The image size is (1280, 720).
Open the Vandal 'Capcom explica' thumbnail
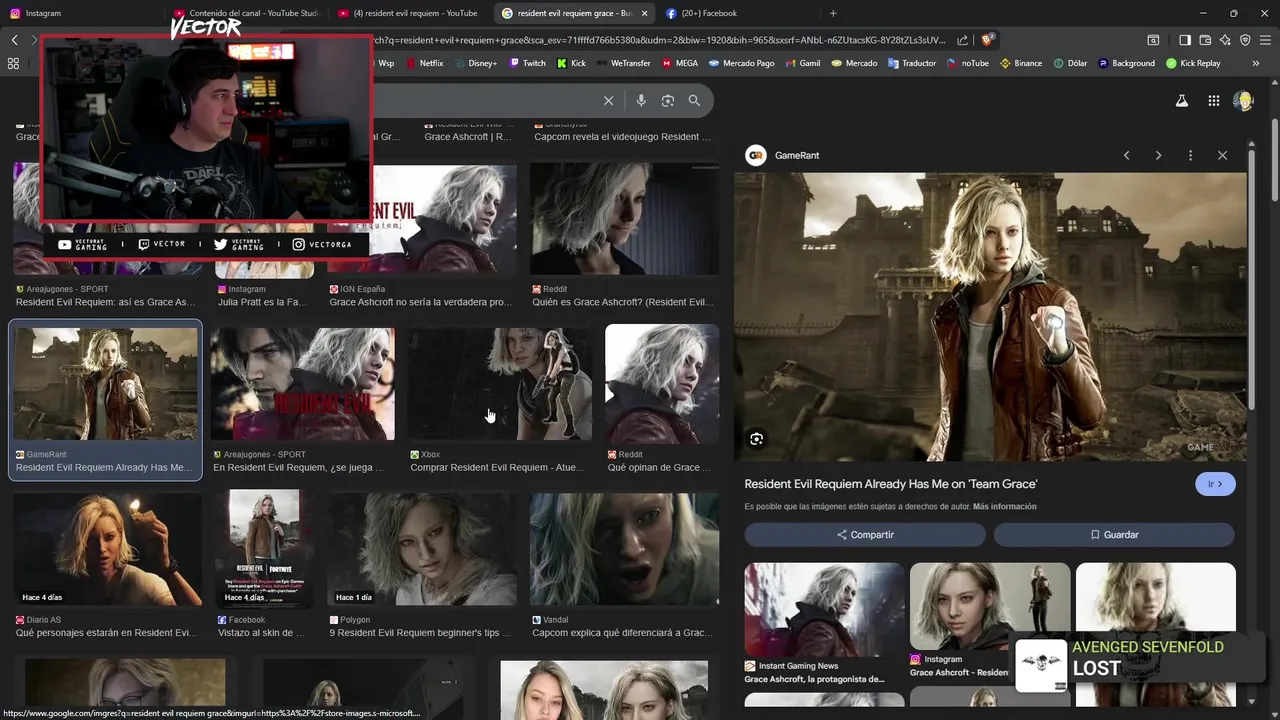click(624, 549)
